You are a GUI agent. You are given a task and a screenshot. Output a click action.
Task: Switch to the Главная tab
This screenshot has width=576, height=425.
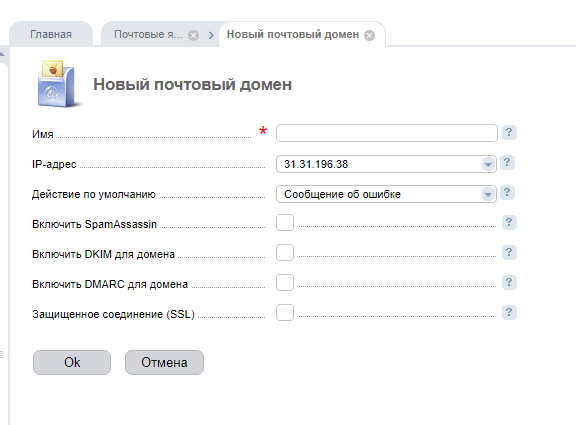[x=51, y=34]
